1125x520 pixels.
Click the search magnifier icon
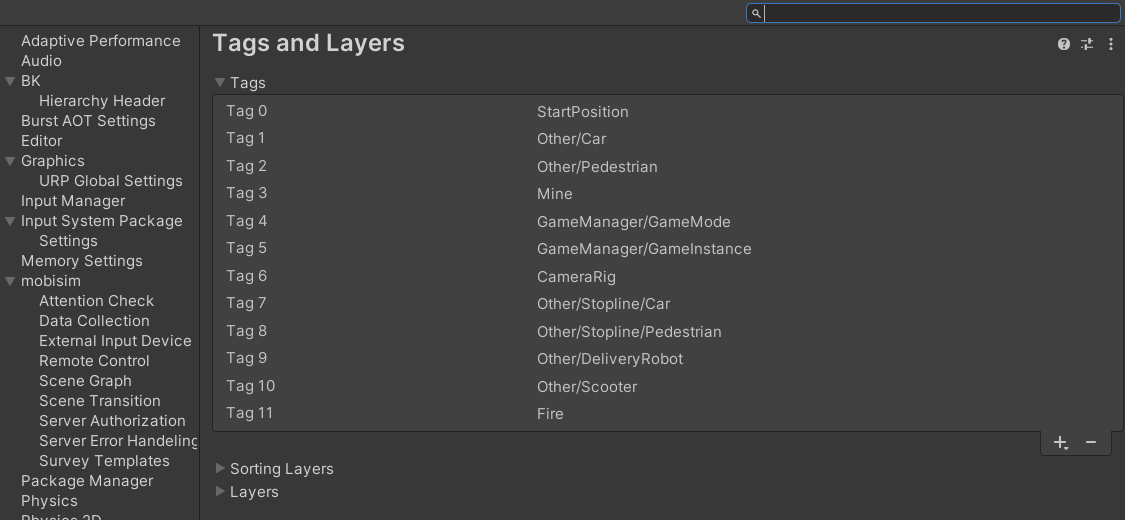click(x=756, y=14)
